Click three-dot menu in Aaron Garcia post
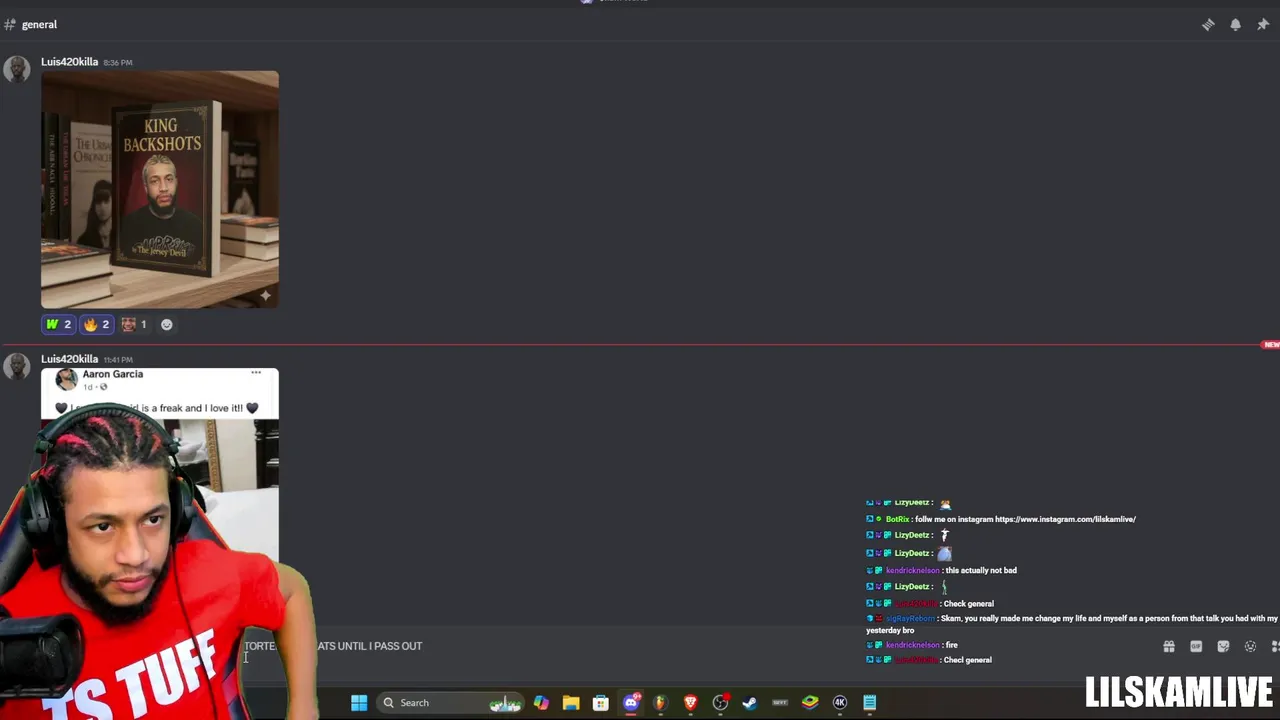Screen dimensions: 1280x720 [x=256, y=373]
